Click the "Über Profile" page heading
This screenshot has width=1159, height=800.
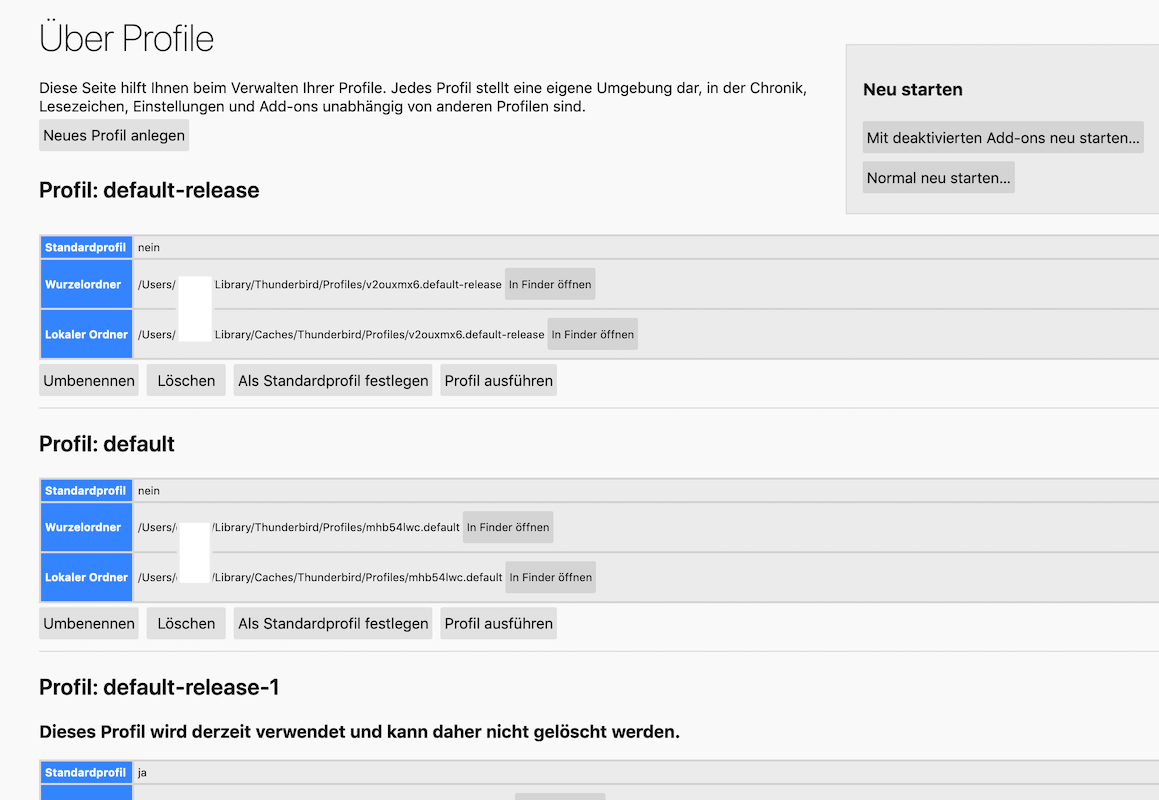click(126, 39)
